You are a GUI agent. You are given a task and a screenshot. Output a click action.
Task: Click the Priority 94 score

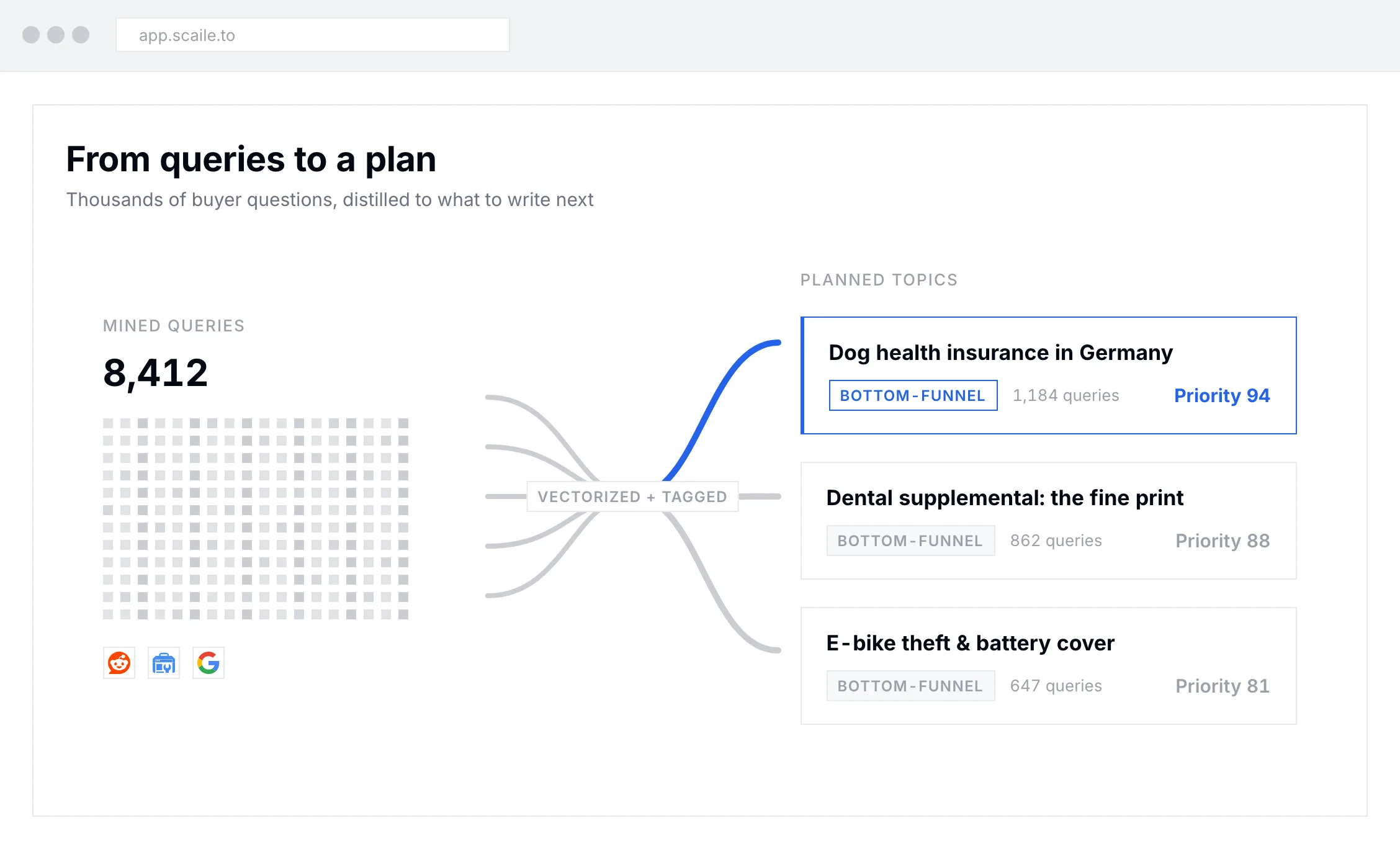[x=1222, y=395]
